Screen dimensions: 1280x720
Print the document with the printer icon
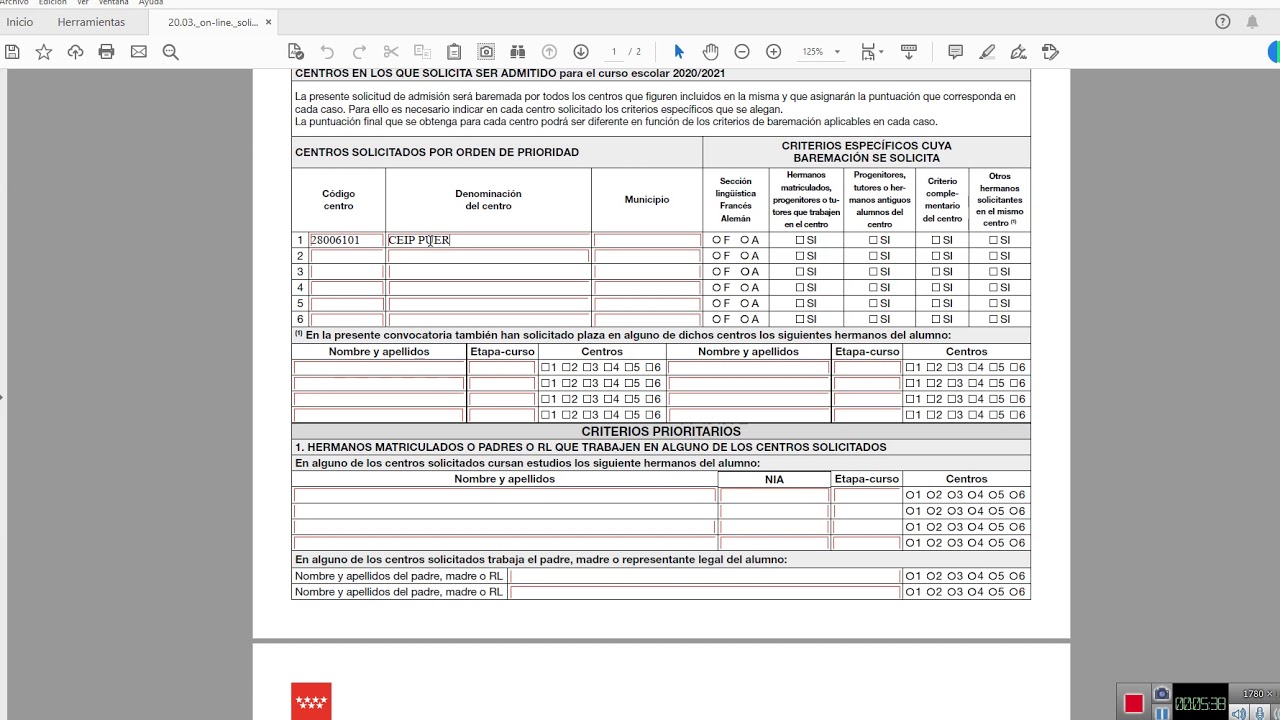coord(106,52)
